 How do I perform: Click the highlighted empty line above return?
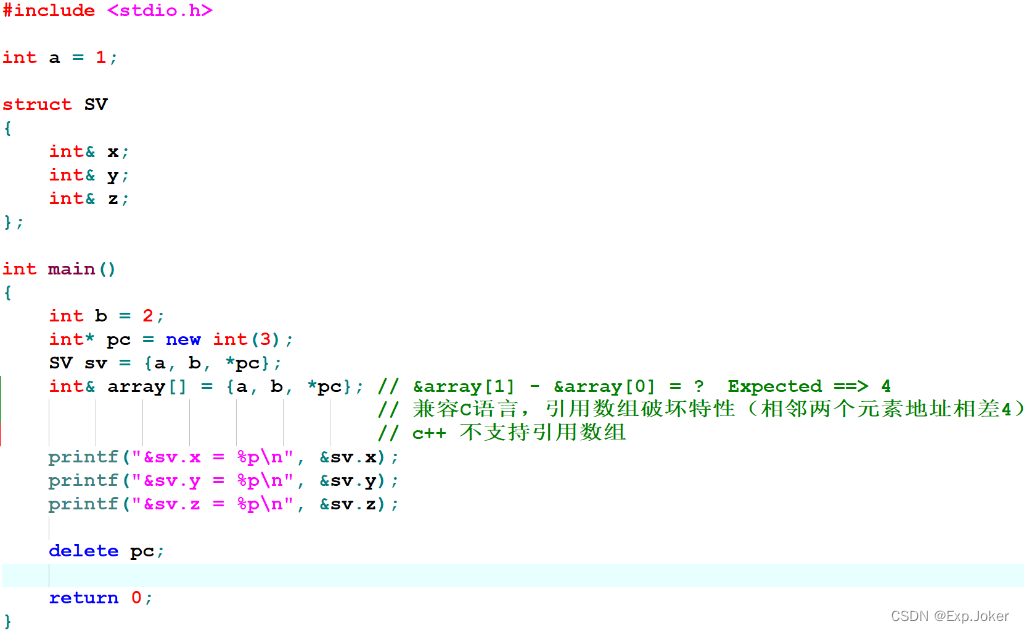coord(500,575)
